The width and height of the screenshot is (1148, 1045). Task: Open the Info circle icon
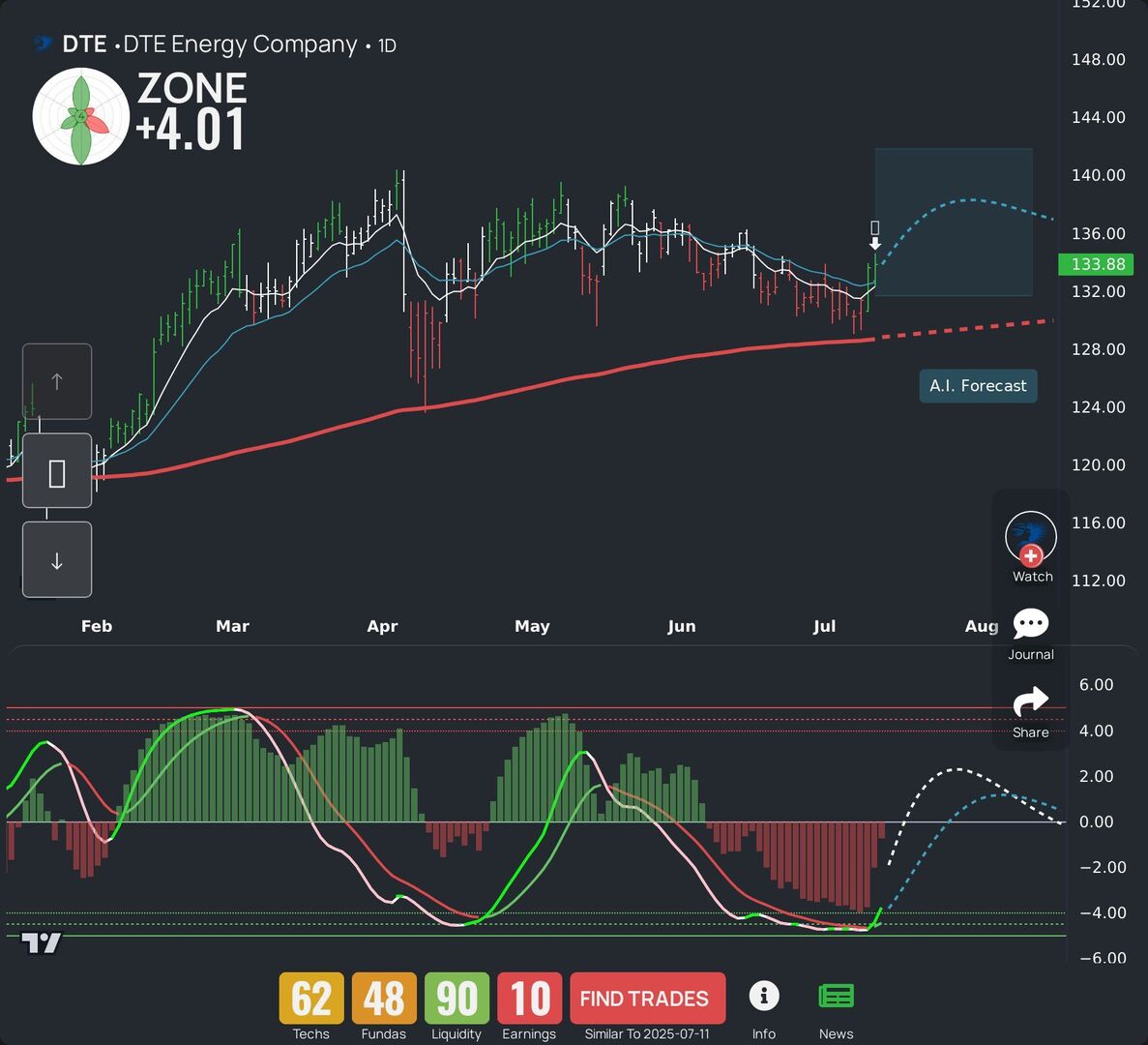764,996
